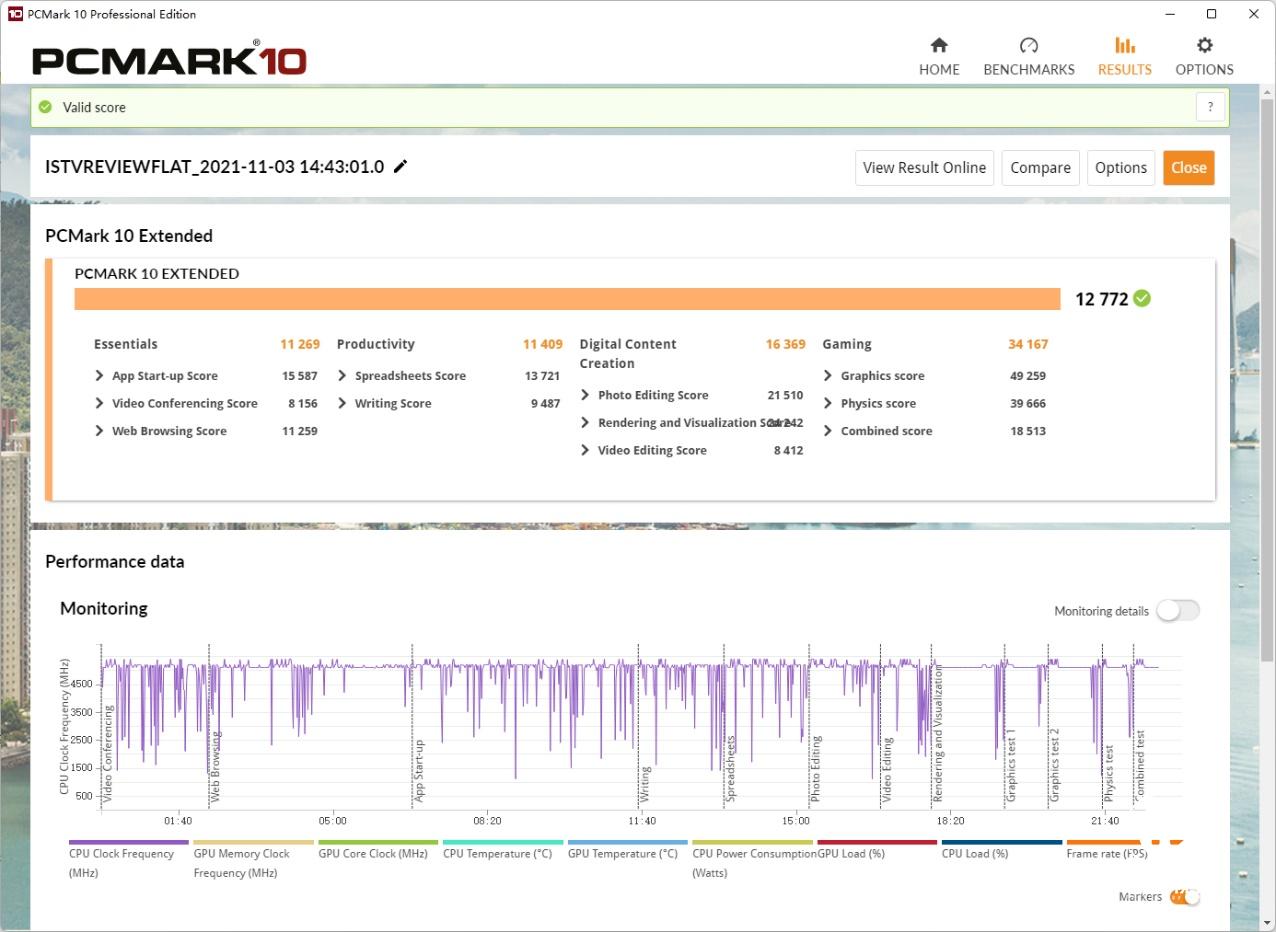Click the PCMark 10 logo
This screenshot has width=1276, height=932.
click(169, 60)
